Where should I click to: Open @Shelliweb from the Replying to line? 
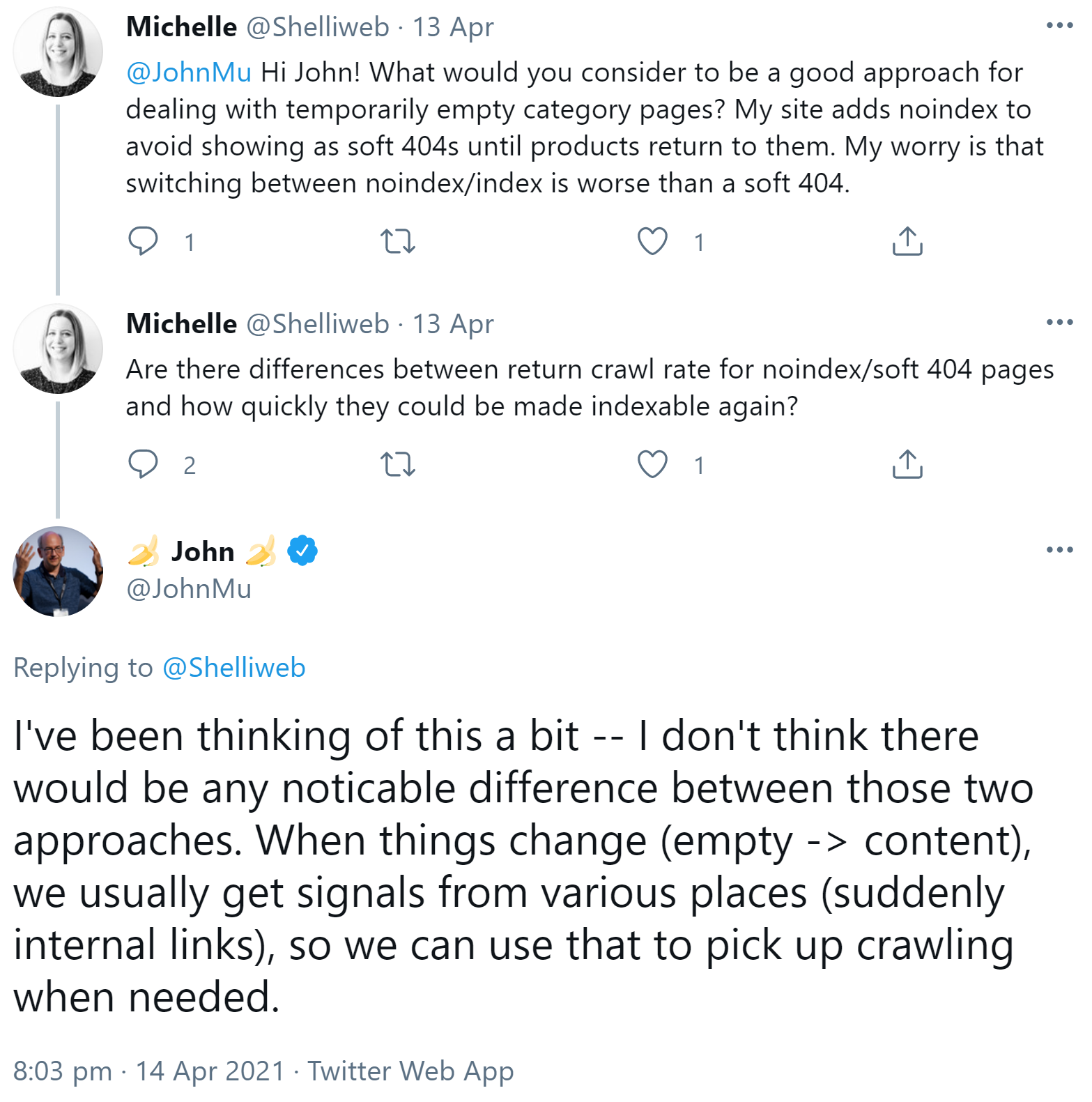click(236, 667)
